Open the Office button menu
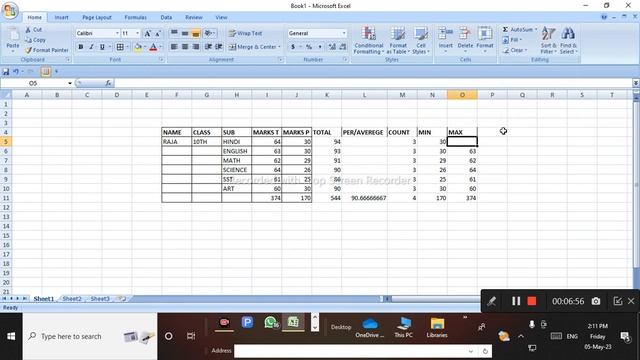 10,10
